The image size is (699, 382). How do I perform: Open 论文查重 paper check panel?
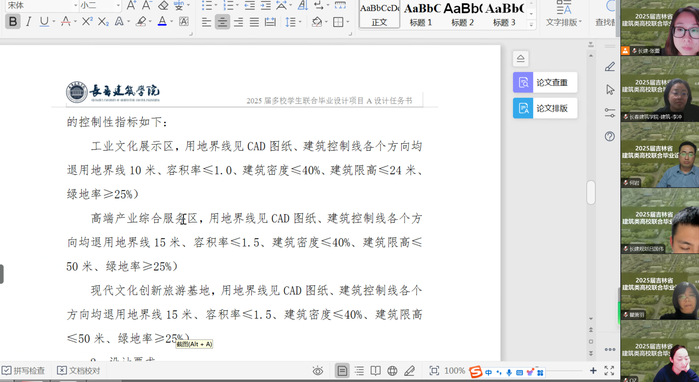pos(545,82)
